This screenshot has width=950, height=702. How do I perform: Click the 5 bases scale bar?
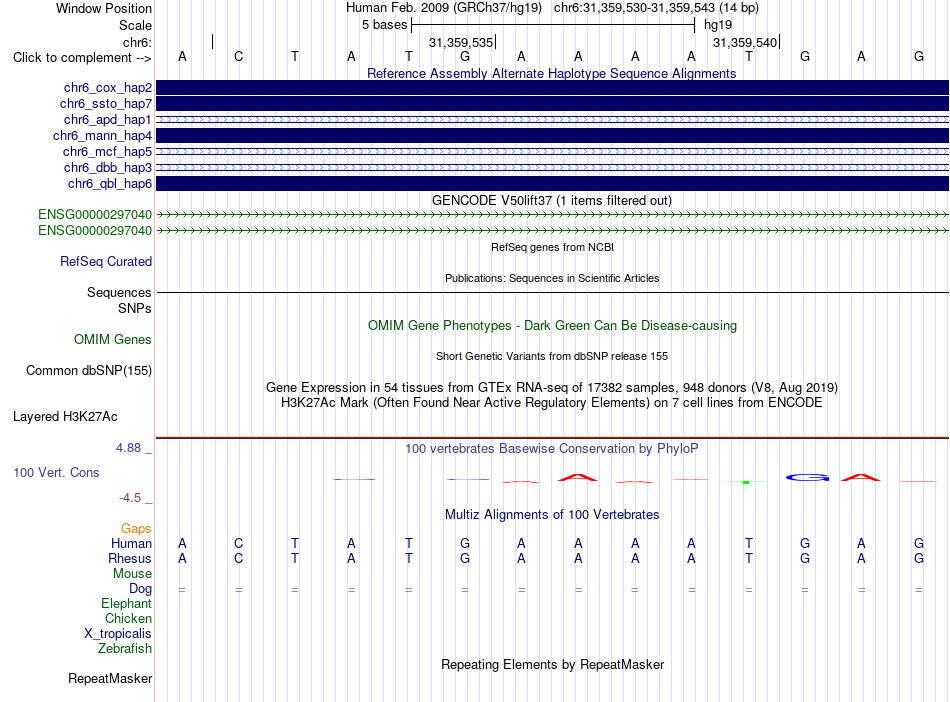553,25
